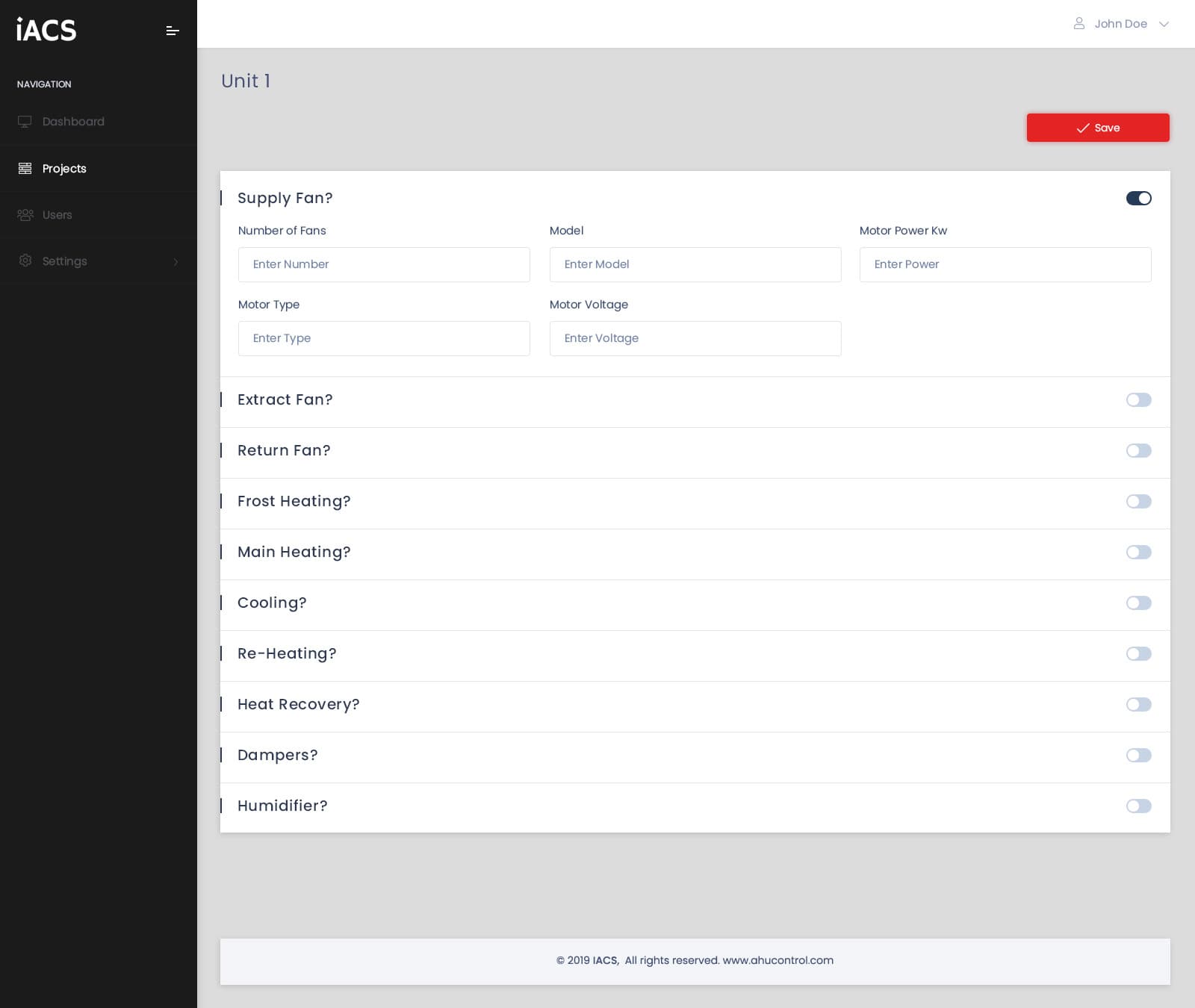This screenshot has width=1195, height=1008.
Task: Click the Motor Power Kw label
Action: click(903, 231)
